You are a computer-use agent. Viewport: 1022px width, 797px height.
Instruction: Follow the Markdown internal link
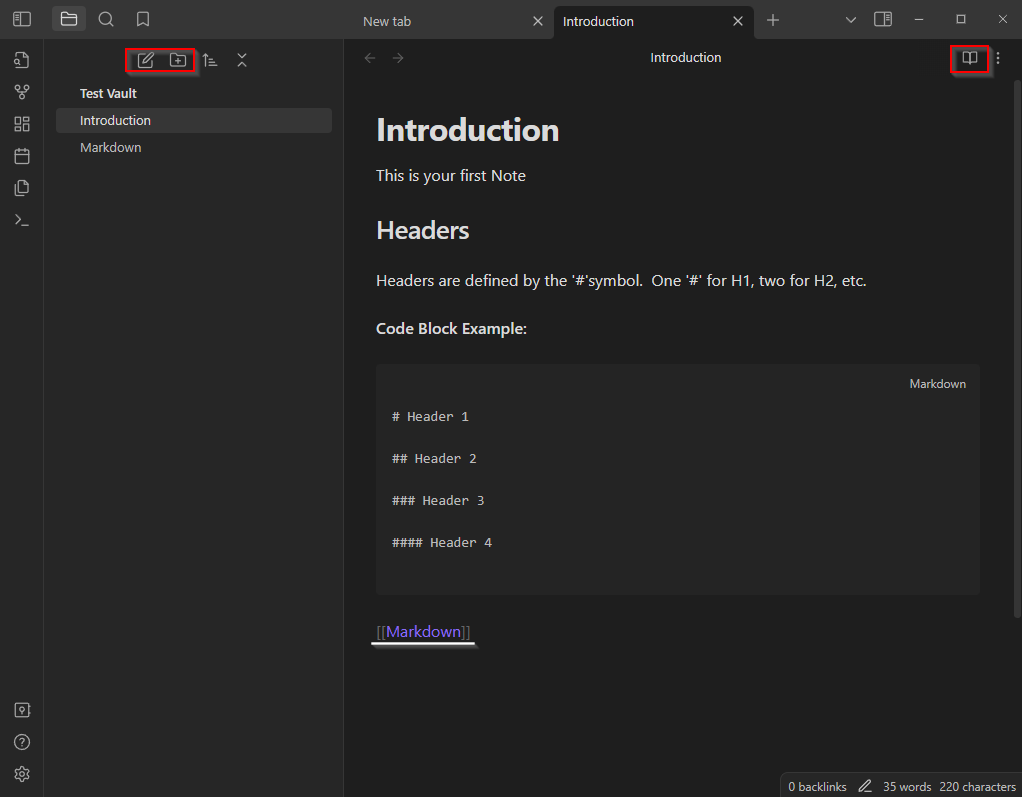[x=424, y=631]
